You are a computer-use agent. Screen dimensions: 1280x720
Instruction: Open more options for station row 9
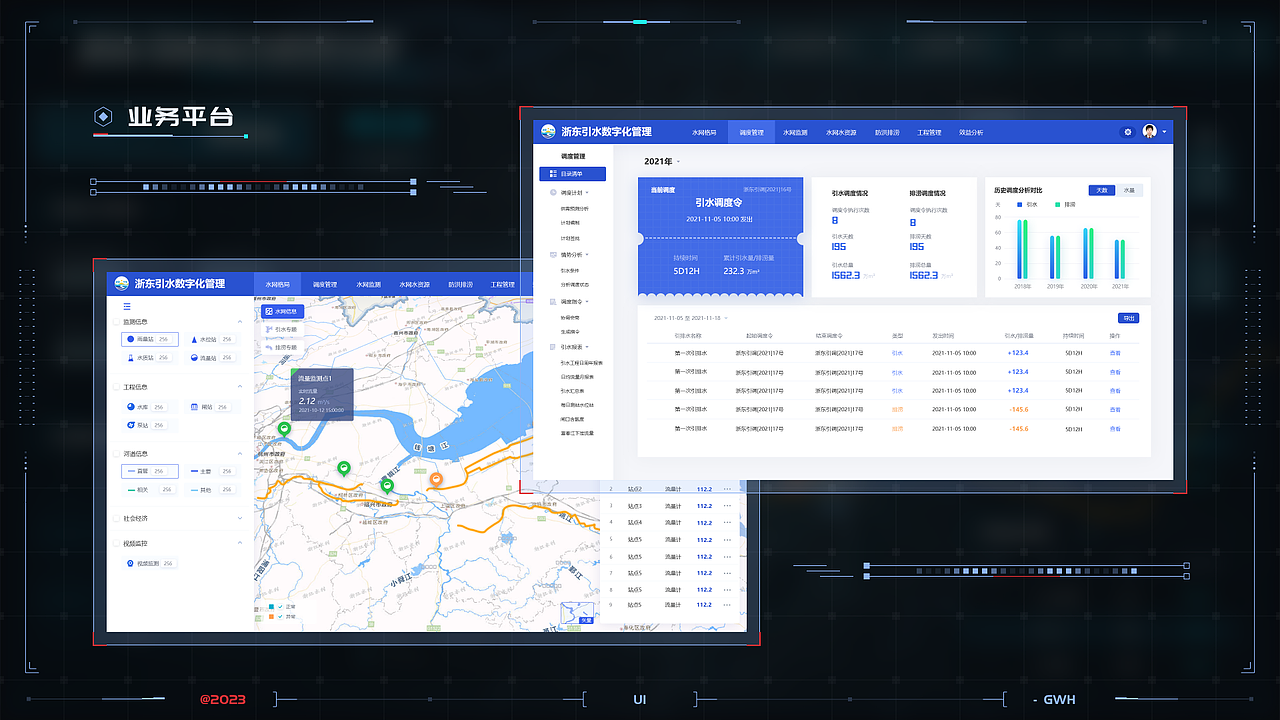727,604
